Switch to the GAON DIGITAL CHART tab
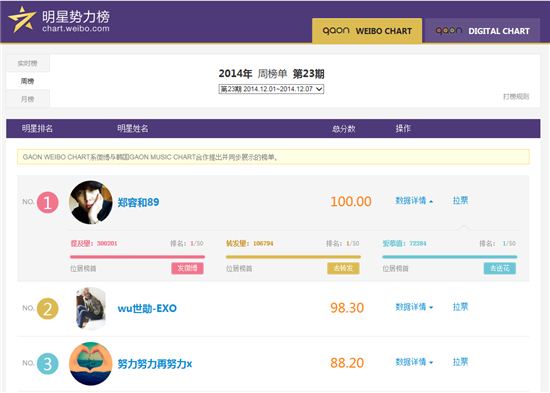 [482, 31]
